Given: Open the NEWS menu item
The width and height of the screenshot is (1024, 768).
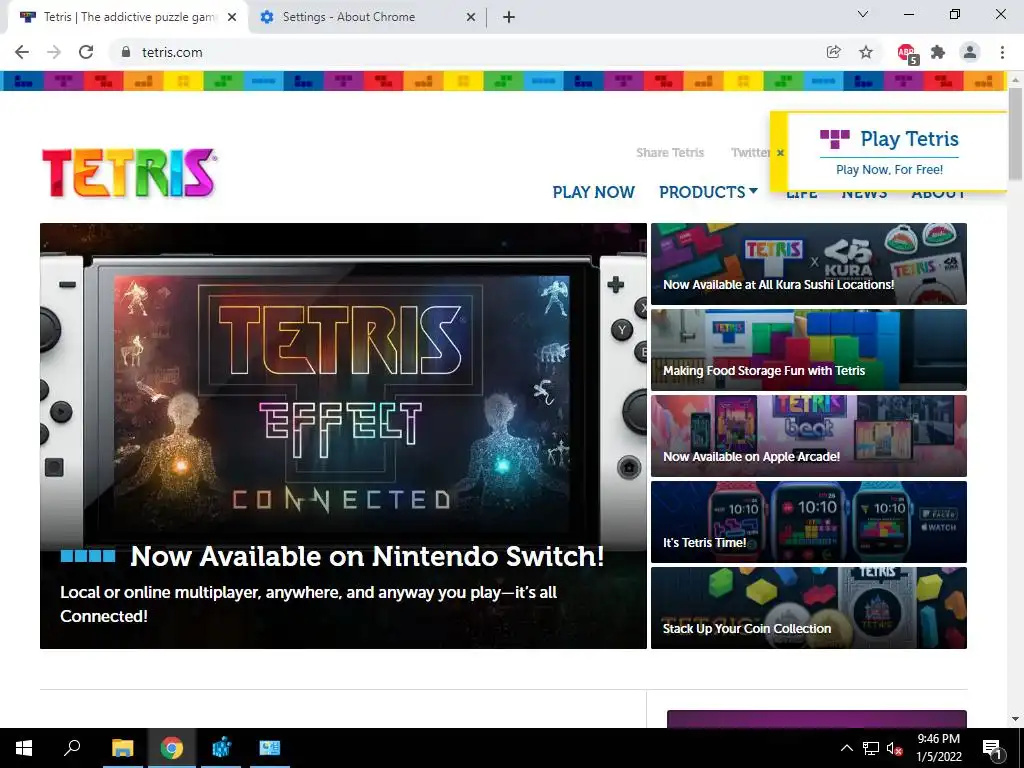Looking at the screenshot, I should pos(863,195).
